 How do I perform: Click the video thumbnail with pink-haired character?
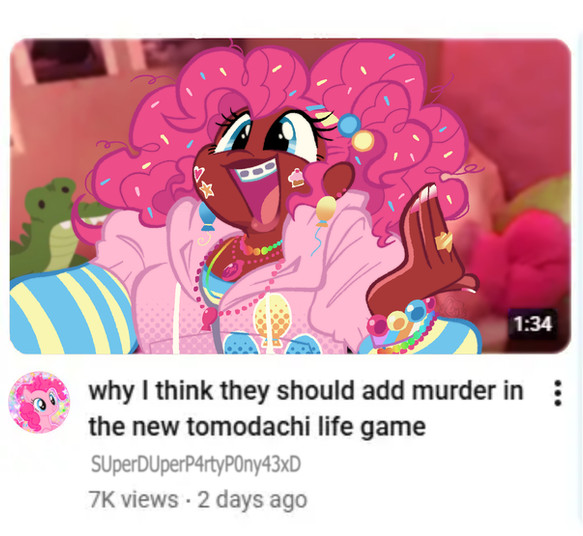click(290, 196)
